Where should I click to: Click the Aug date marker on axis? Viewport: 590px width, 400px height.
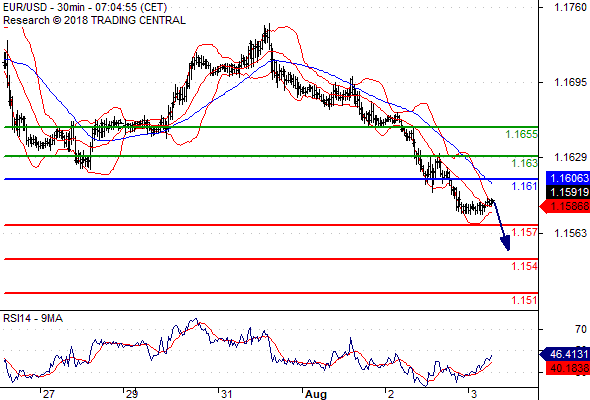point(315,394)
